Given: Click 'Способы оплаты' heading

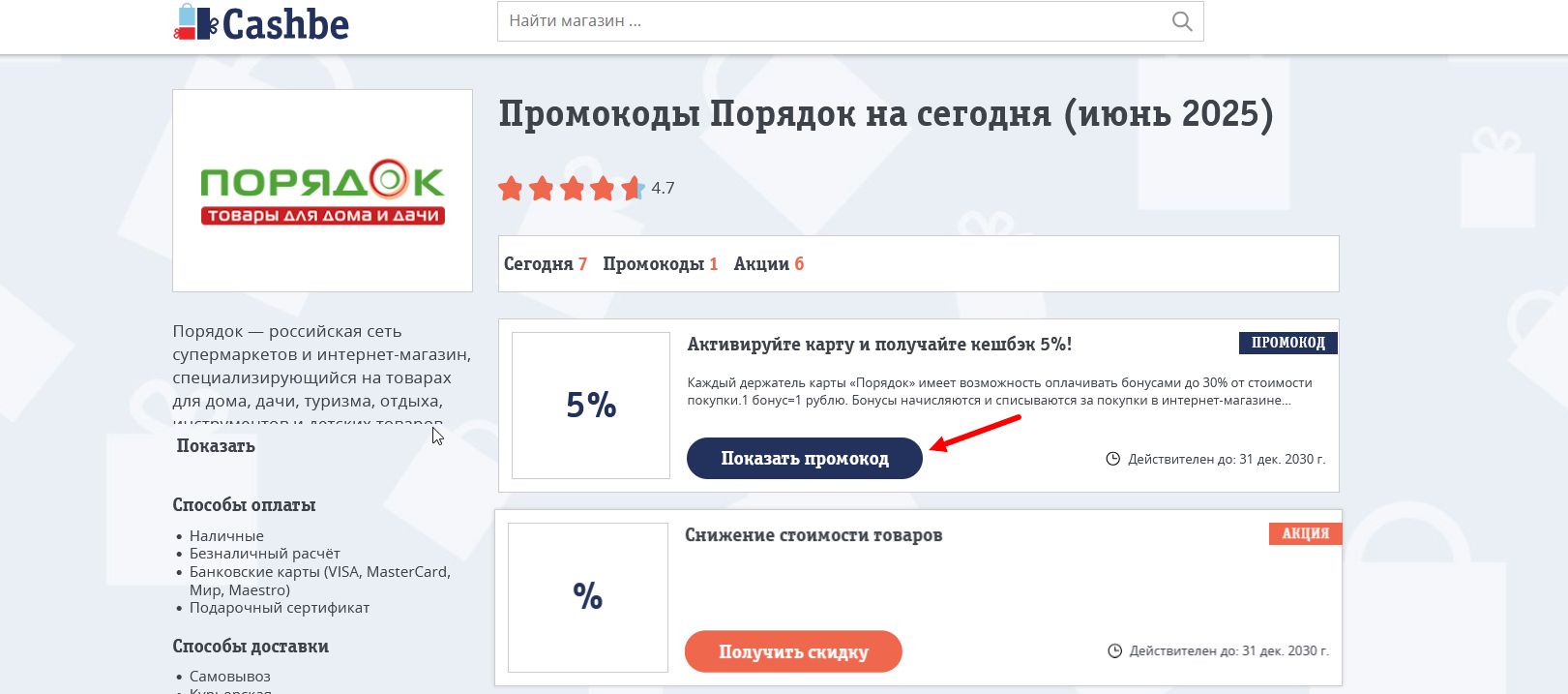Looking at the screenshot, I should pyautogui.click(x=244, y=505).
